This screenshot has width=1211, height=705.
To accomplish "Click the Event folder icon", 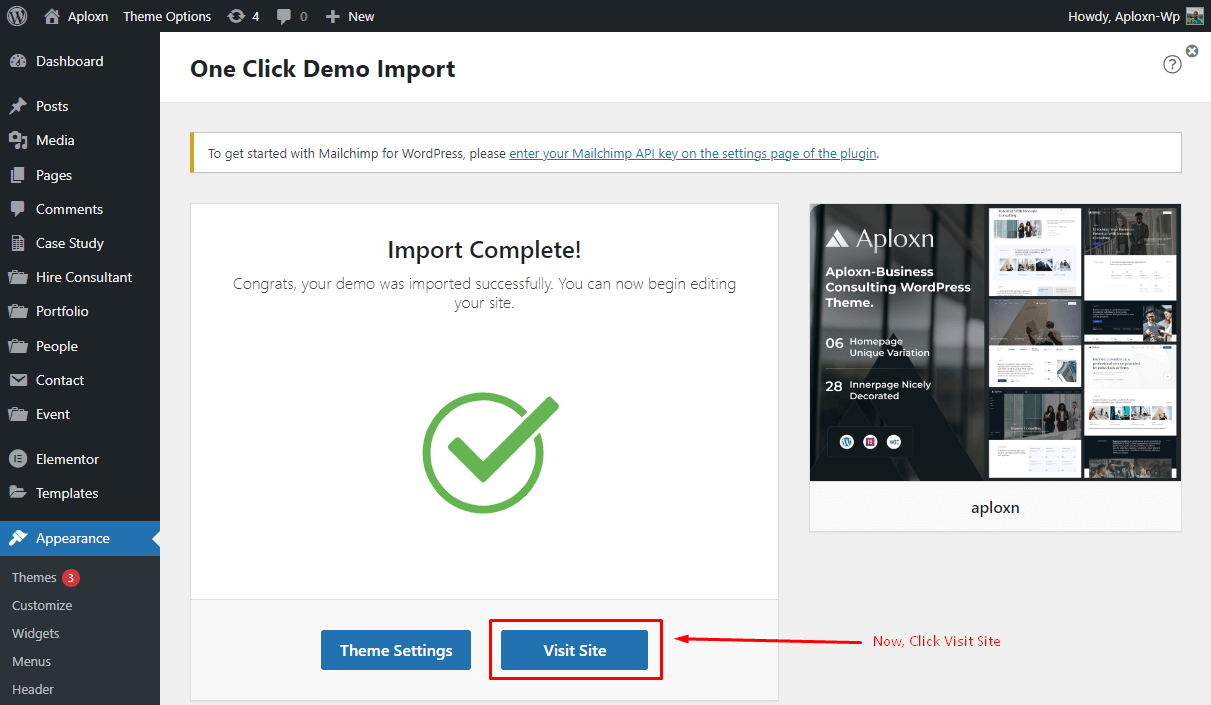I will [18, 414].
